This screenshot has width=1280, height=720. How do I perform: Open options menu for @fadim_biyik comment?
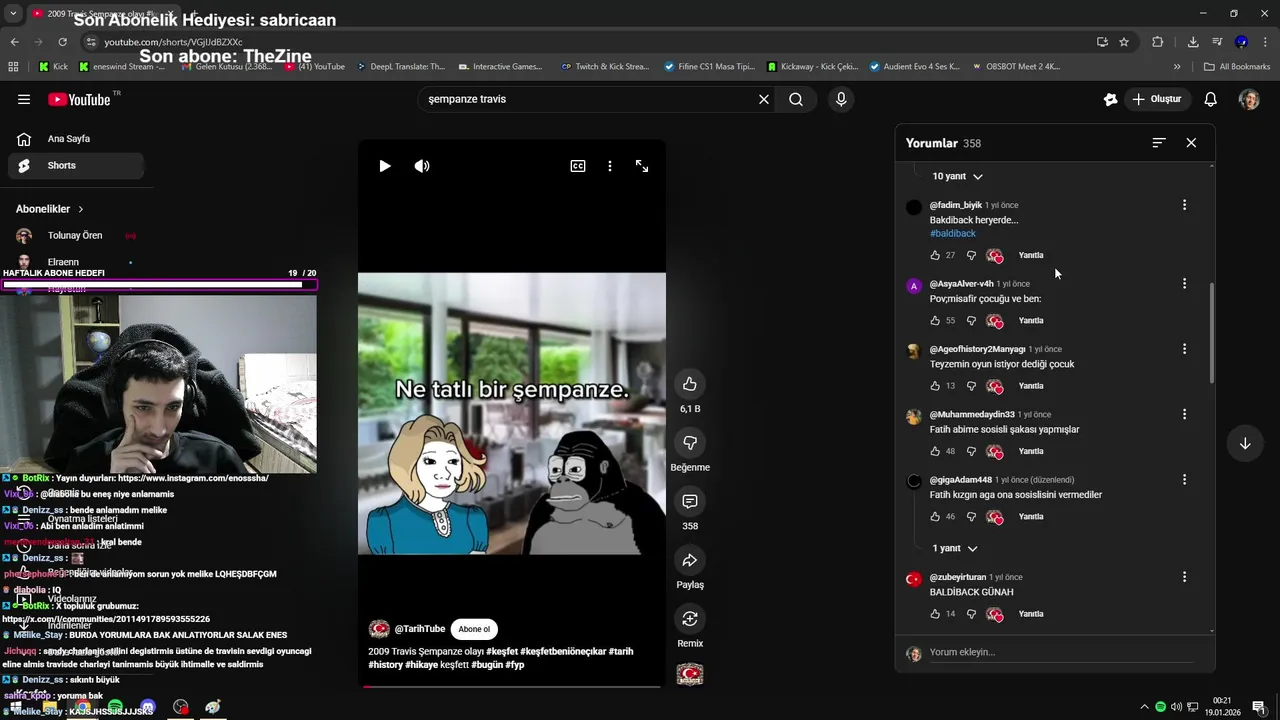pos(1184,205)
